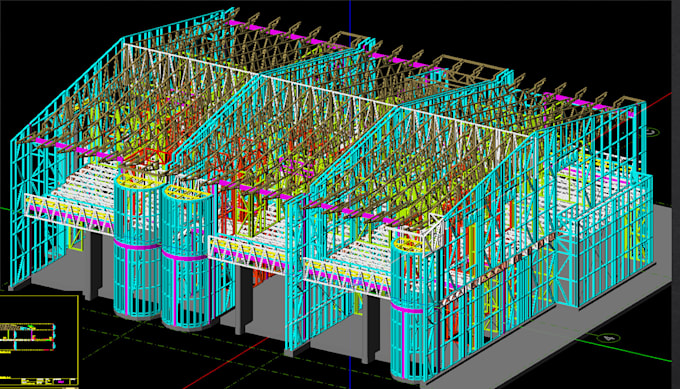Click the dark vertical scrollbar strip
Image resolution: width=680 pixels, height=389 pixels.
pos(676,194)
